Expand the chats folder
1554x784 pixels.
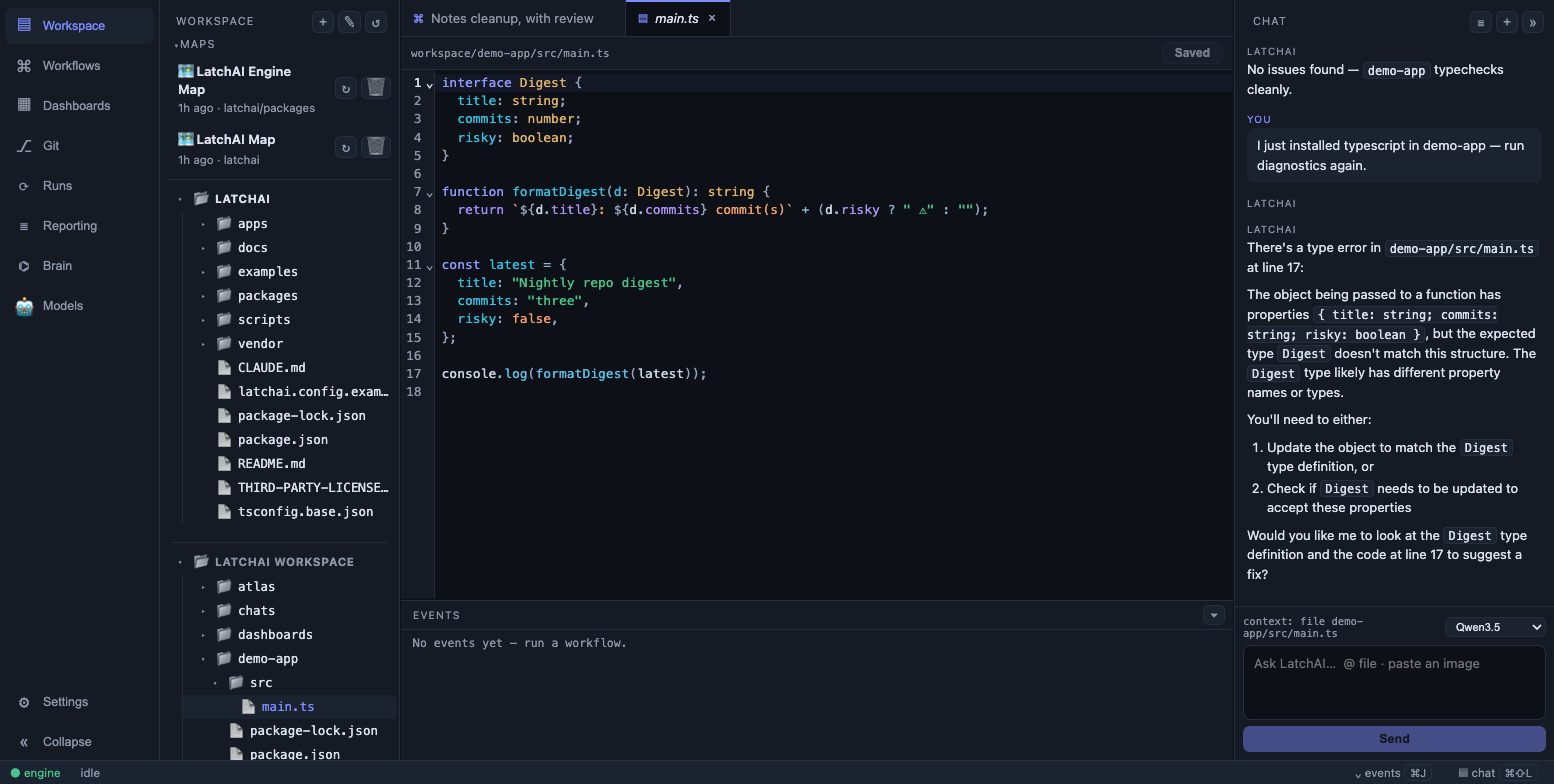coord(204,611)
